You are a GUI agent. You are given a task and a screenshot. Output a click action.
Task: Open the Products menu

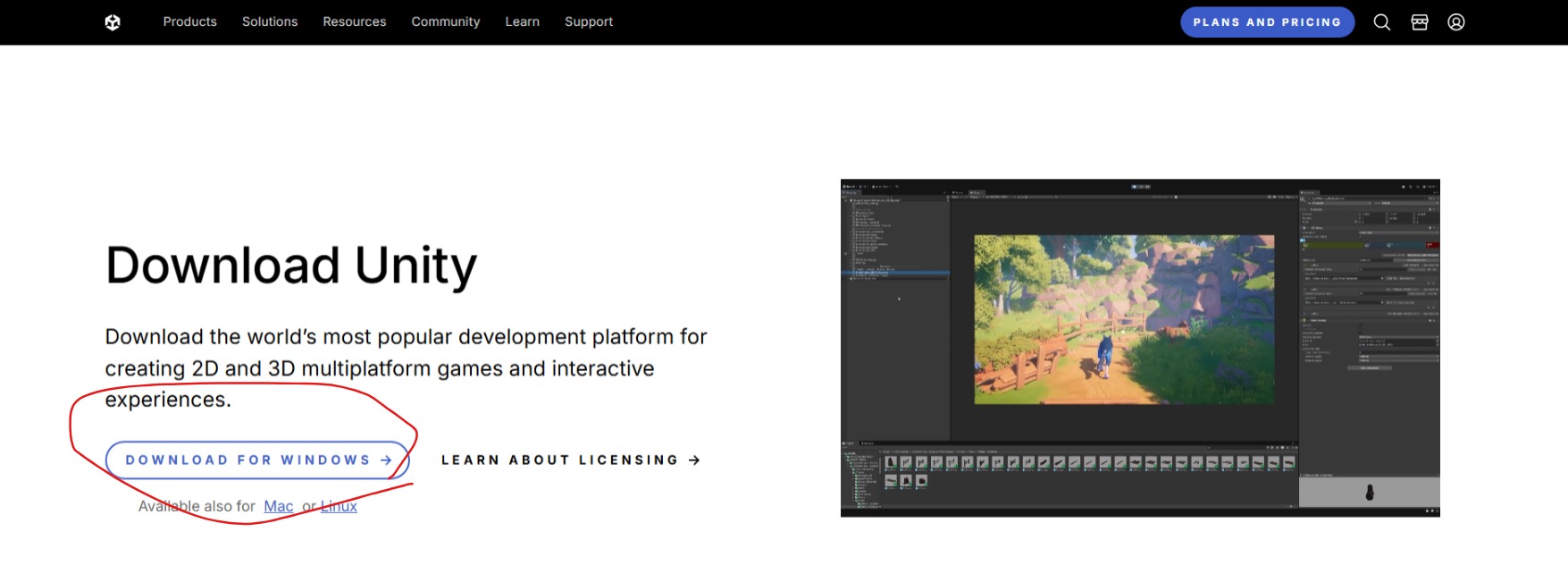pyautogui.click(x=189, y=21)
